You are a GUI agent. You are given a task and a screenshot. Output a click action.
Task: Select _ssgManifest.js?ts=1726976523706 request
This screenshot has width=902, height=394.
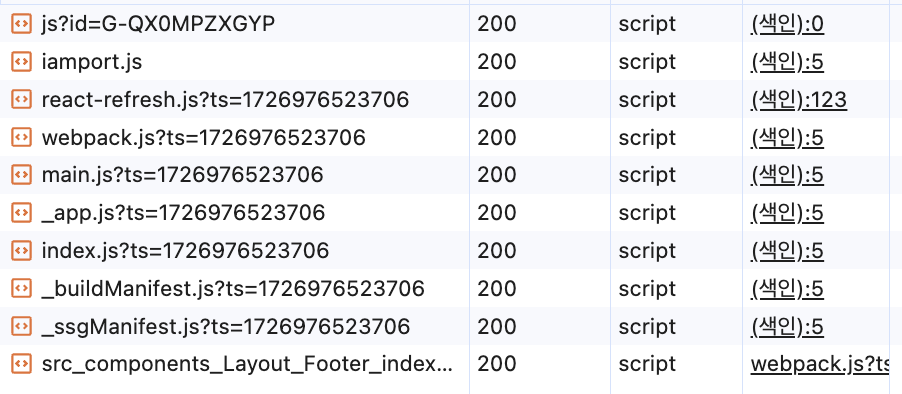(226, 327)
